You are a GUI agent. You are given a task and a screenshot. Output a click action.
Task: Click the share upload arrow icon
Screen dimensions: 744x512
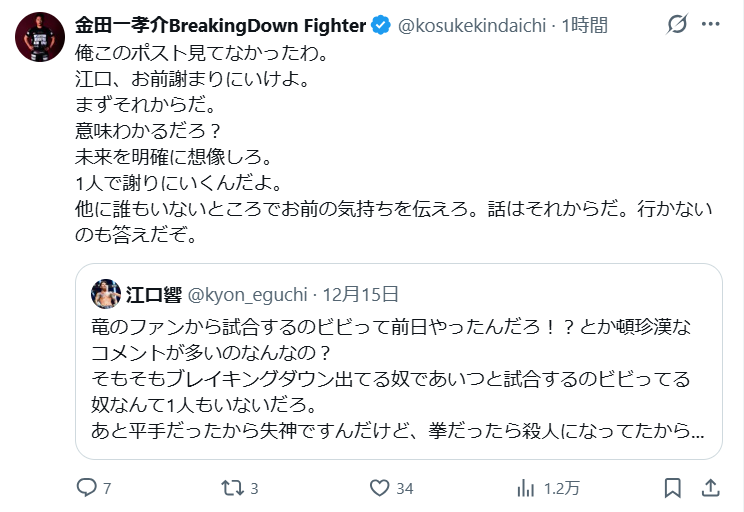point(710,488)
